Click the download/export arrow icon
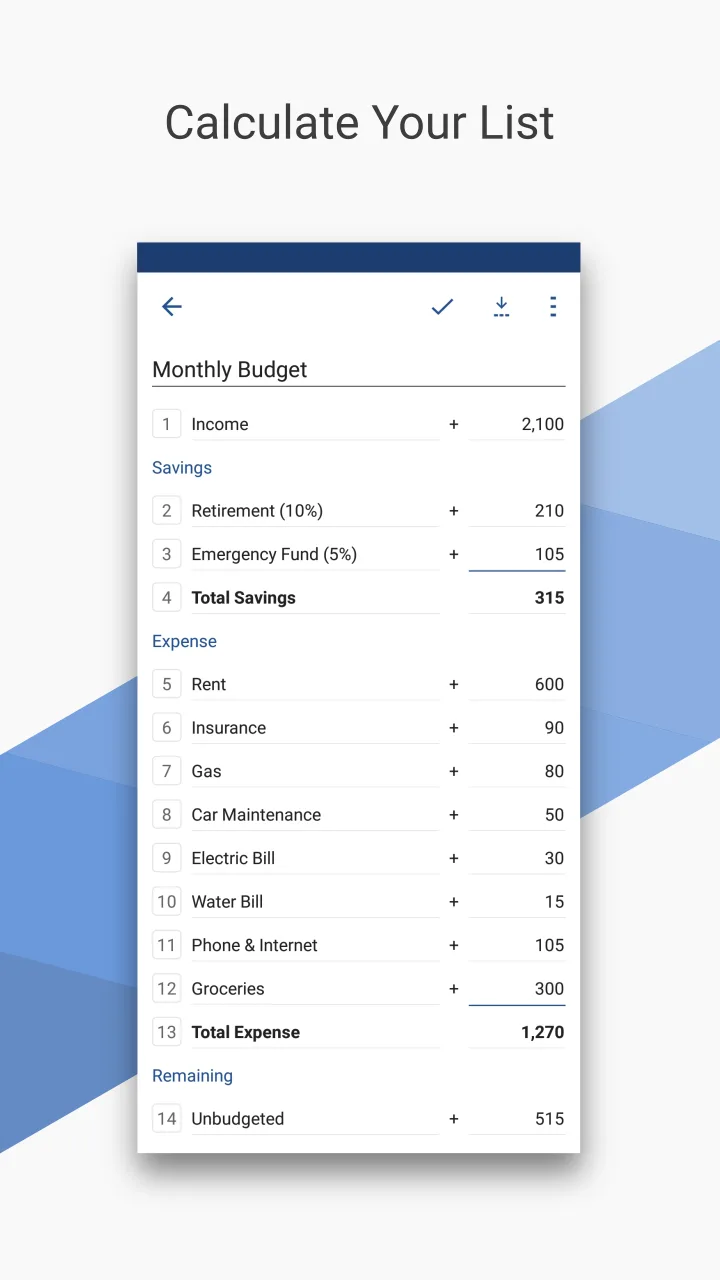720x1280 pixels. tap(501, 307)
